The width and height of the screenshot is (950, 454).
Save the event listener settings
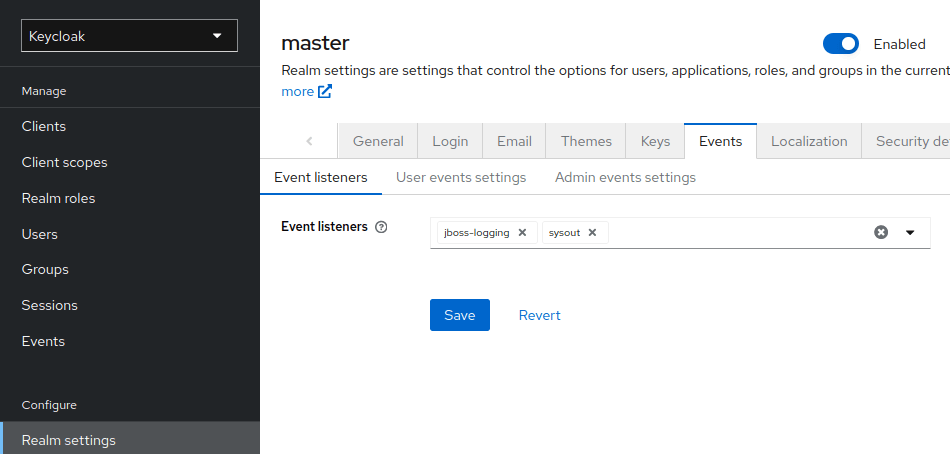pyautogui.click(x=460, y=315)
